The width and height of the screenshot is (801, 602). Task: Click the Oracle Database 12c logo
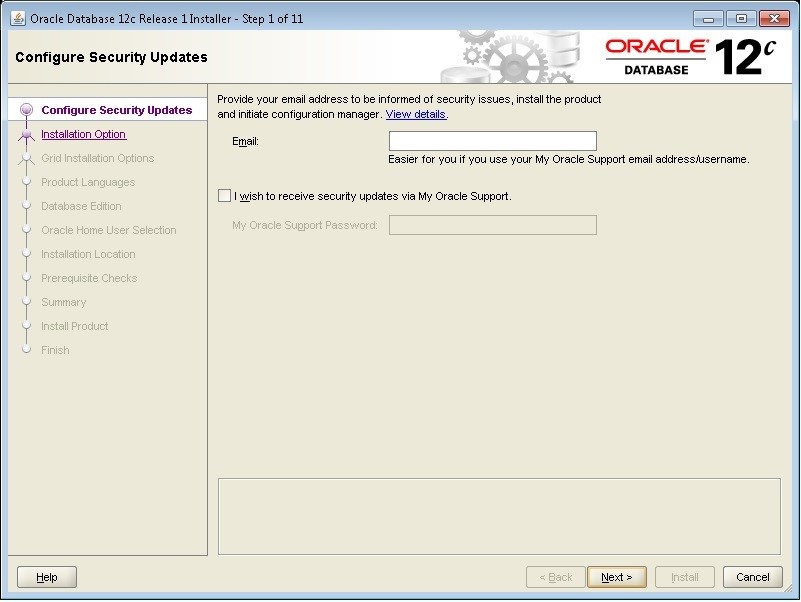click(x=691, y=57)
